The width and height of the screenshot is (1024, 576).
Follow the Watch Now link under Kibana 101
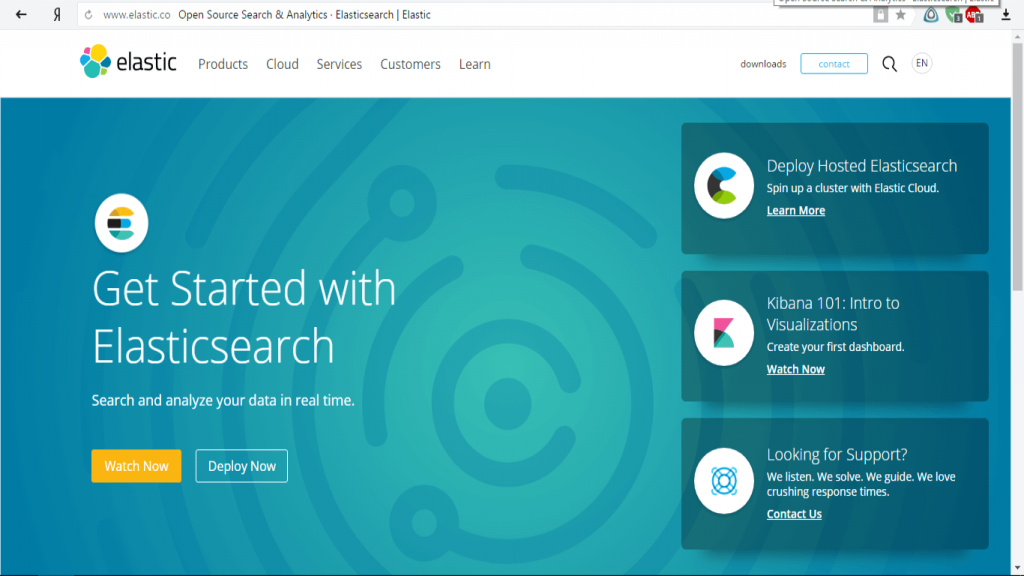[795, 369]
